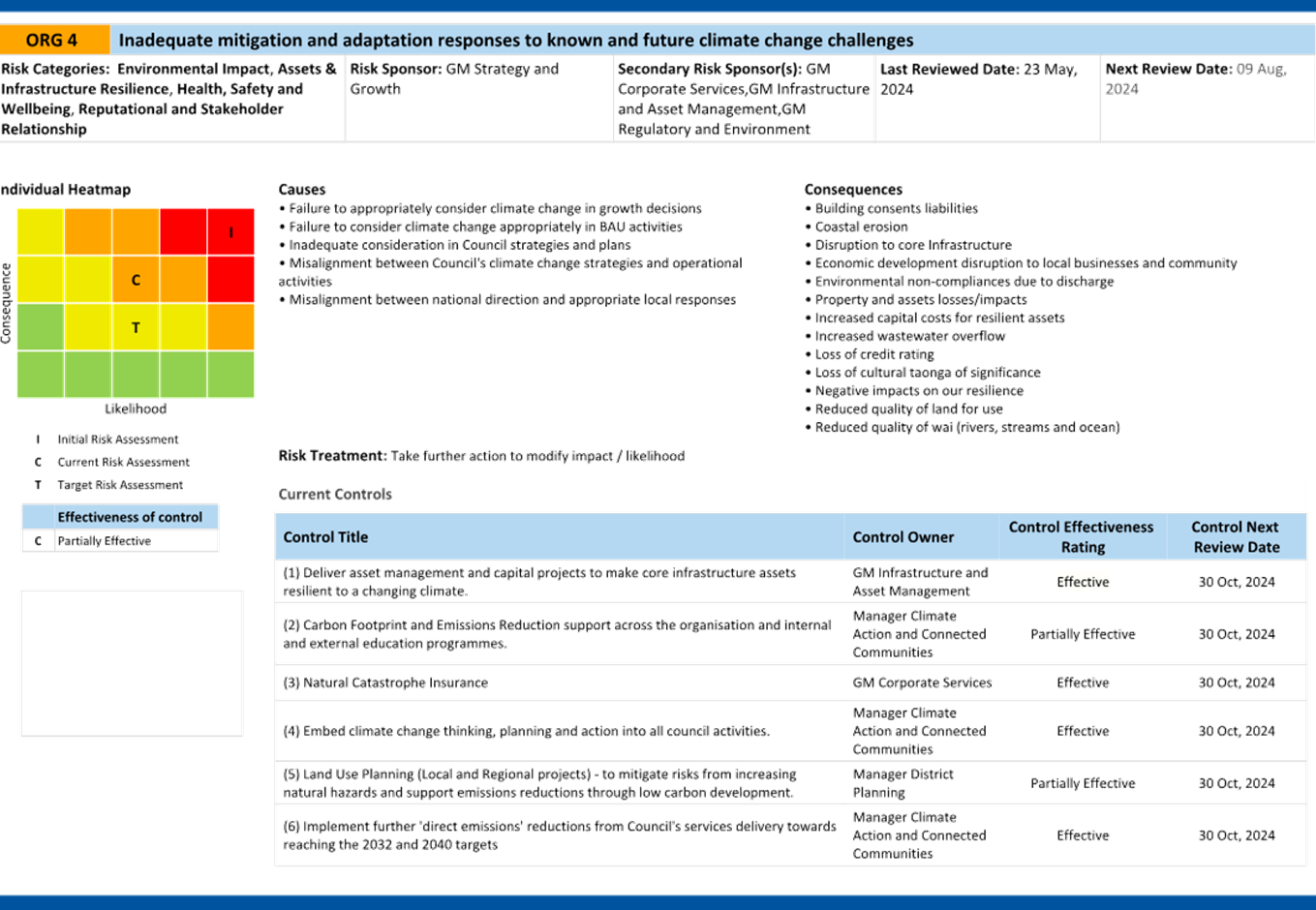Click the Control Effectiveness Rating header

tap(1081, 537)
